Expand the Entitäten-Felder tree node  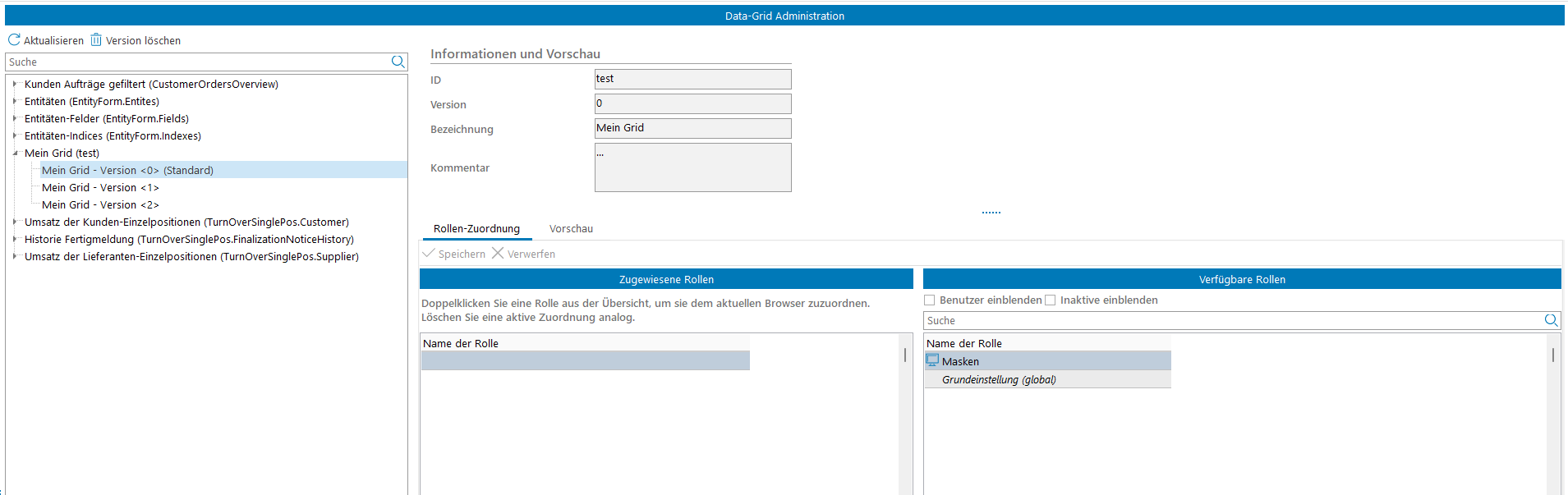[x=15, y=118]
